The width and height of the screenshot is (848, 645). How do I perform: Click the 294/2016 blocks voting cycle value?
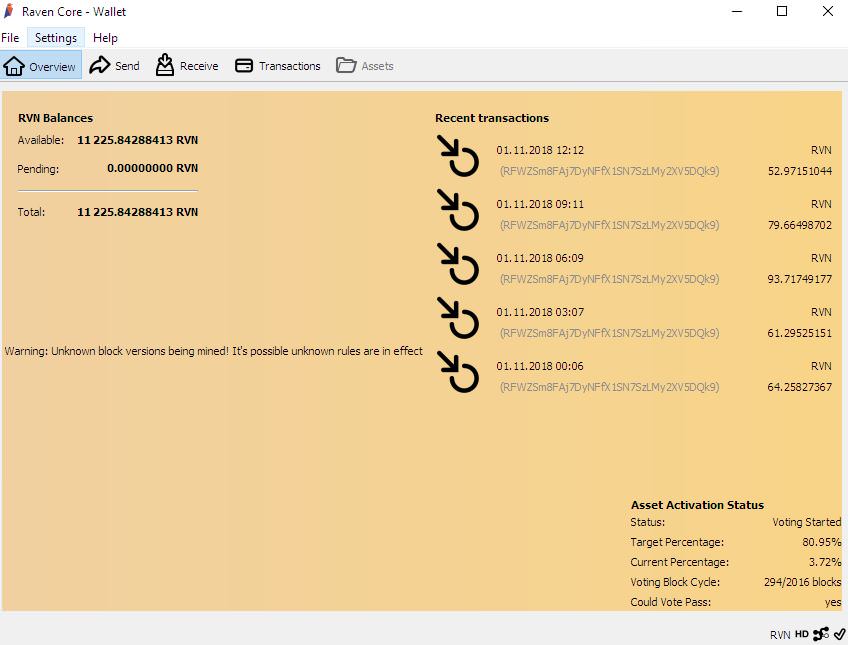click(803, 582)
